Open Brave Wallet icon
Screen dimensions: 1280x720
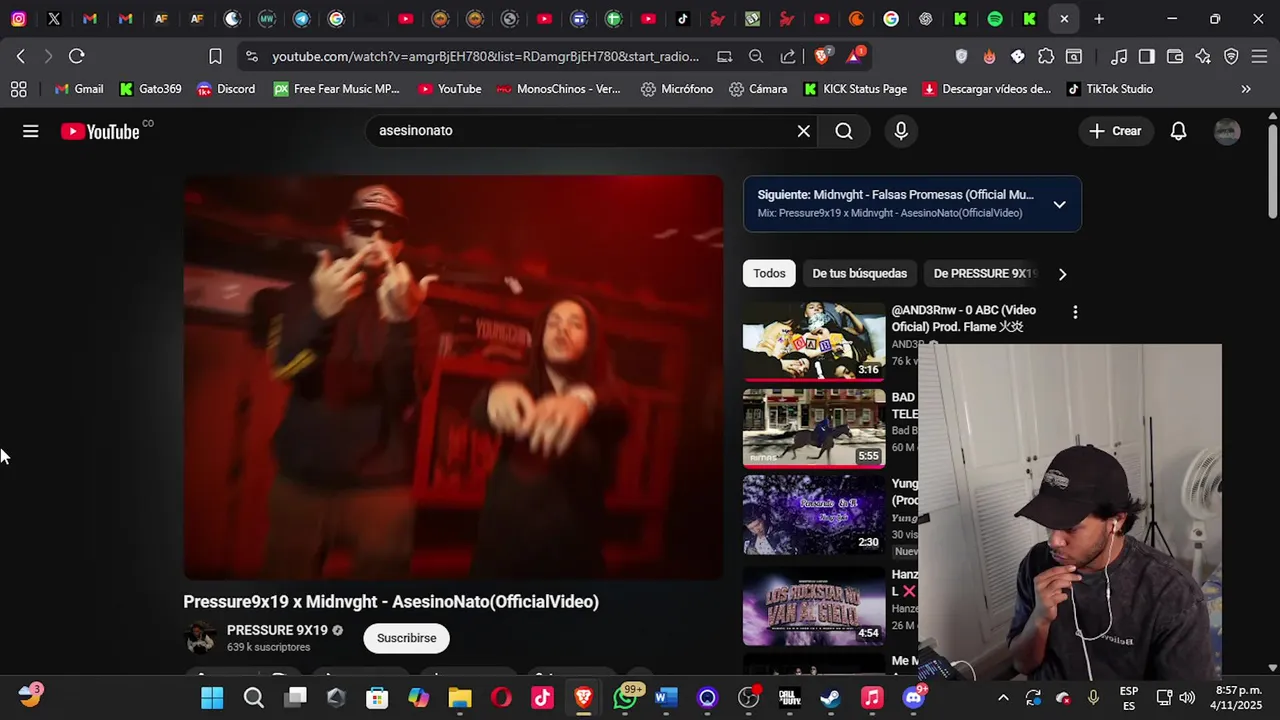click(1175, 57)
